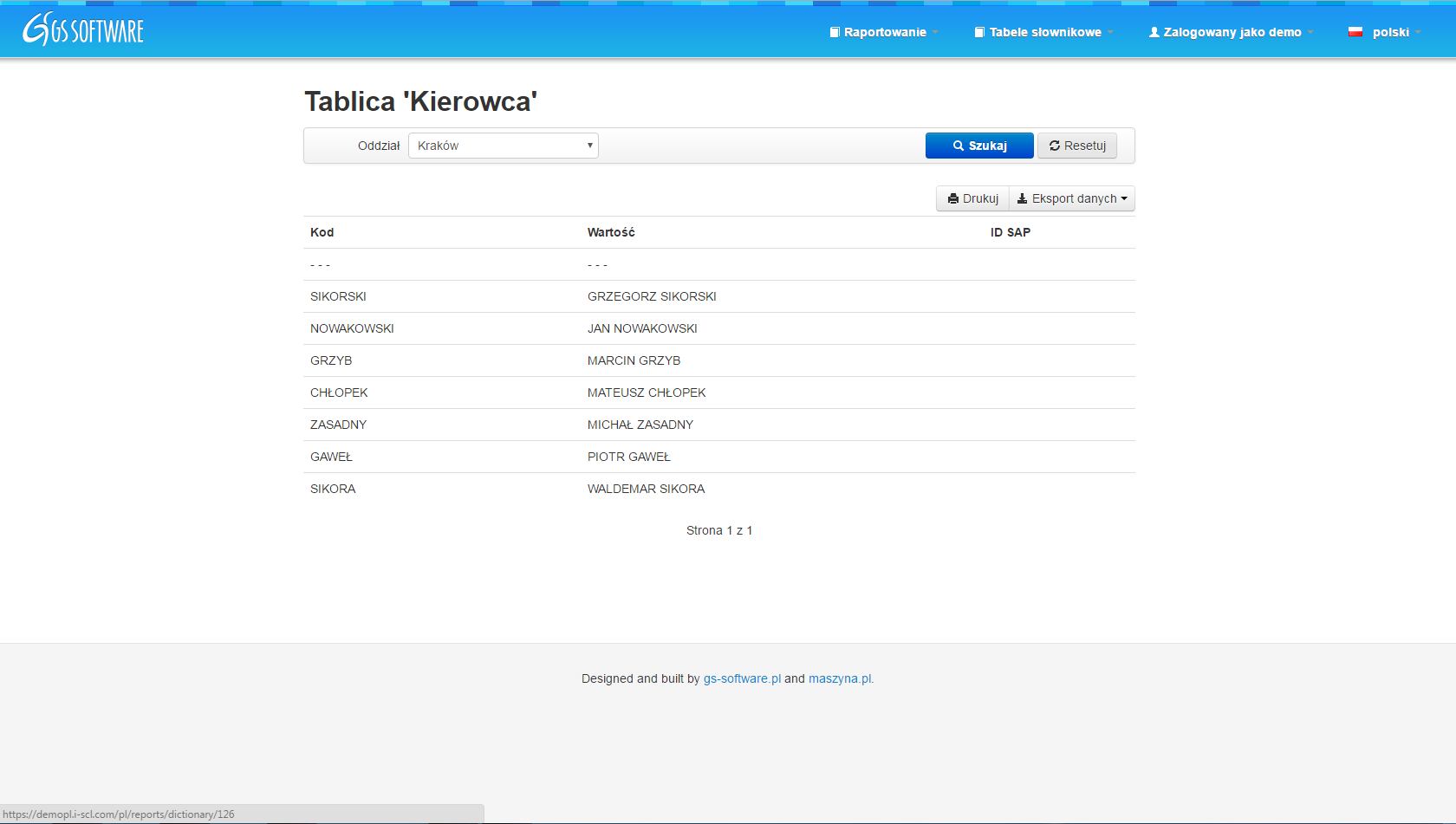This screenshot has width=1456, height=824.
Task: Select the GRZEGORZ SIKORSKI table row
Action: click(652, 296)
